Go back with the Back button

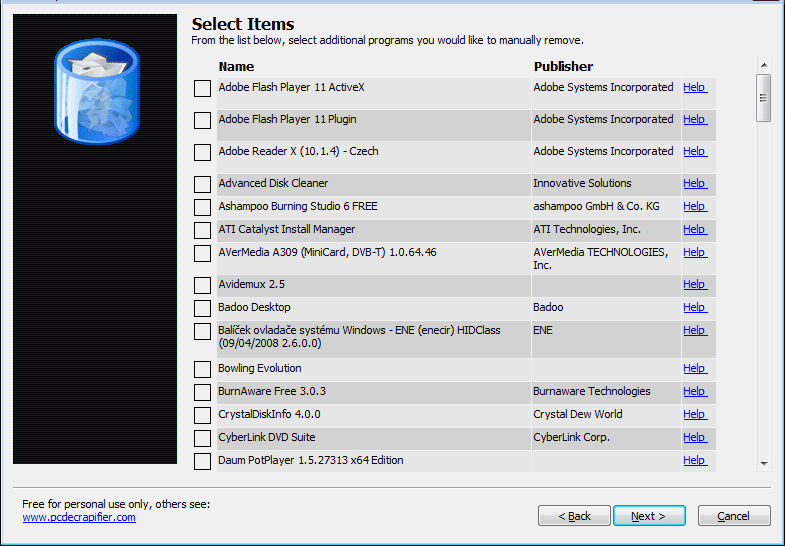click(x=574, y=516)
